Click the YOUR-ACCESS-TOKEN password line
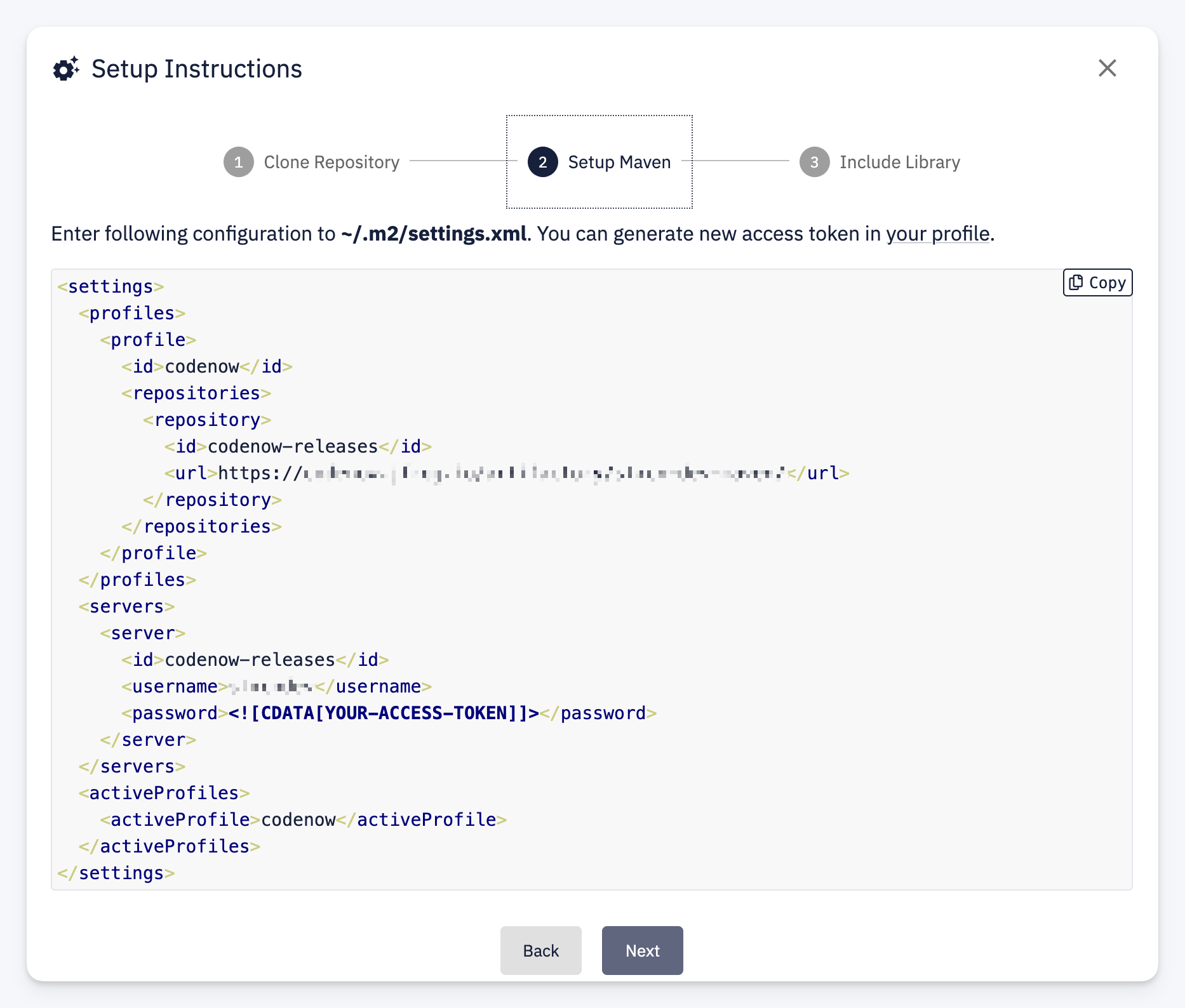 click(389, 713)
